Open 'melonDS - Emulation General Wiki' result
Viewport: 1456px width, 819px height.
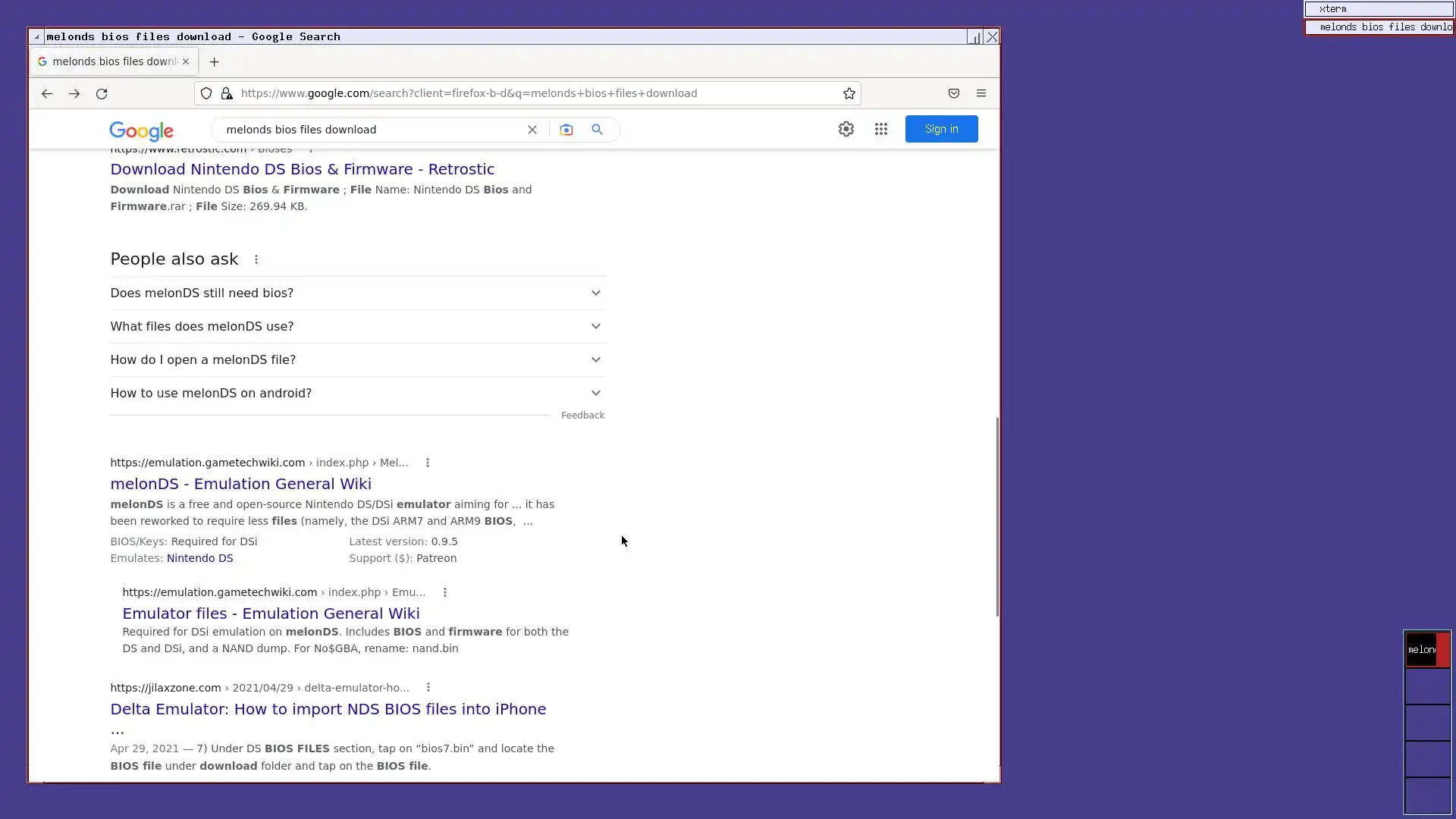[240, 484]
